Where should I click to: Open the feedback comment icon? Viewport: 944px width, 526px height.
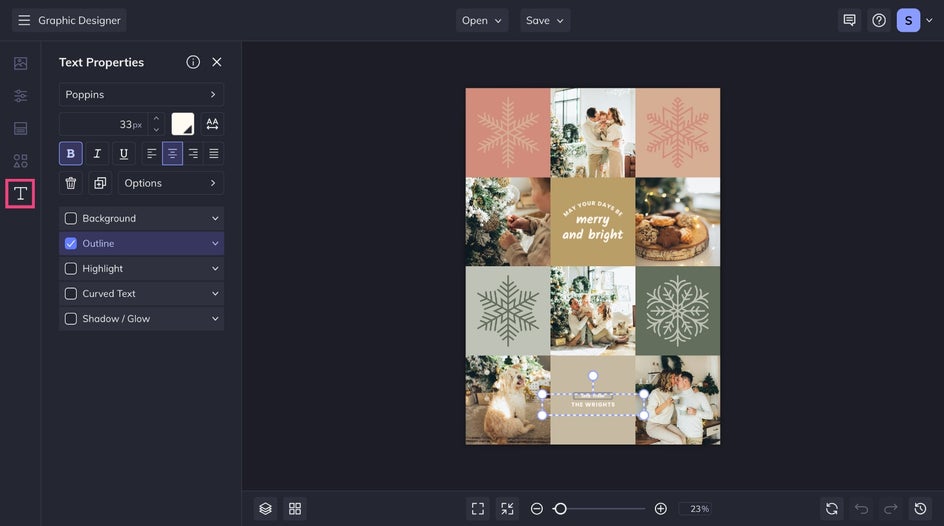coord(849,20)
